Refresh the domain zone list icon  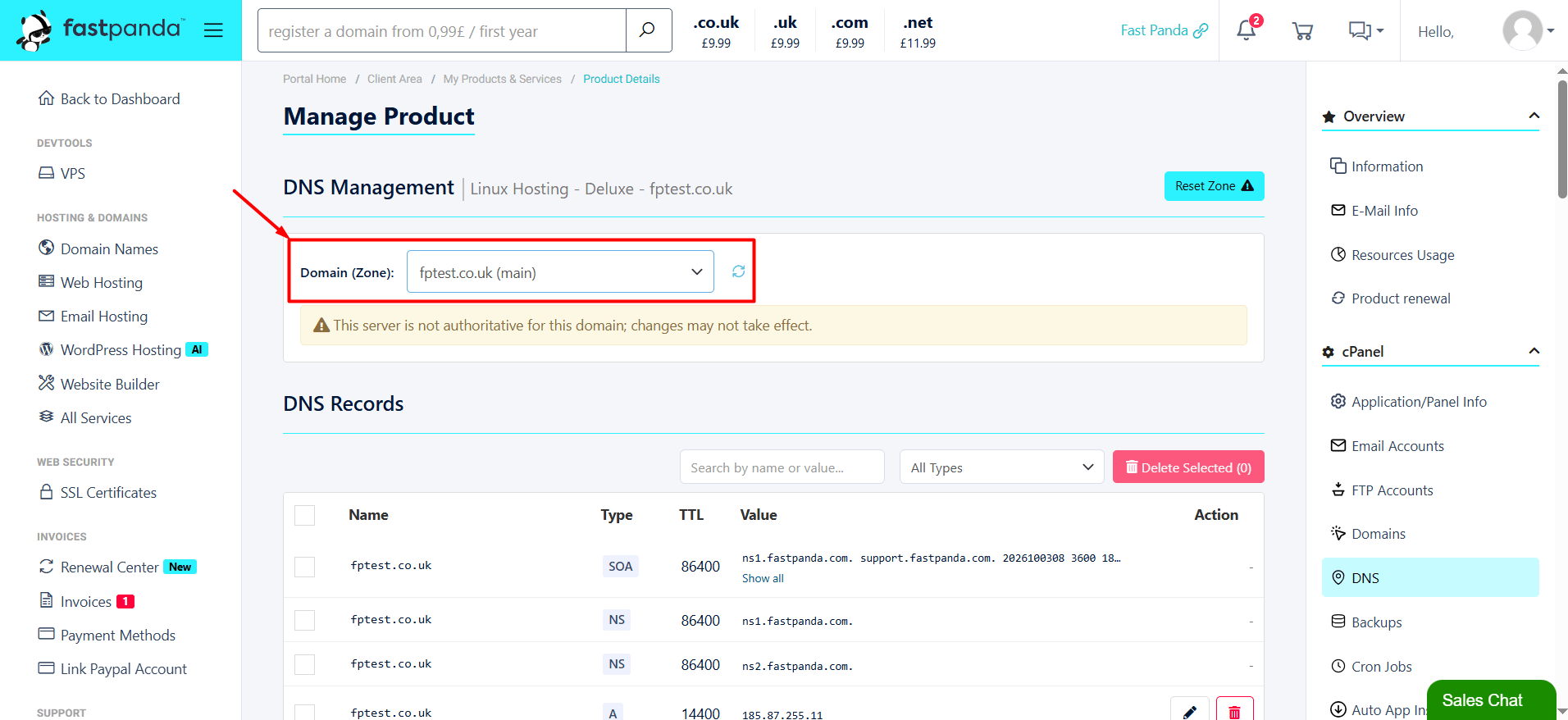[738, 271]
